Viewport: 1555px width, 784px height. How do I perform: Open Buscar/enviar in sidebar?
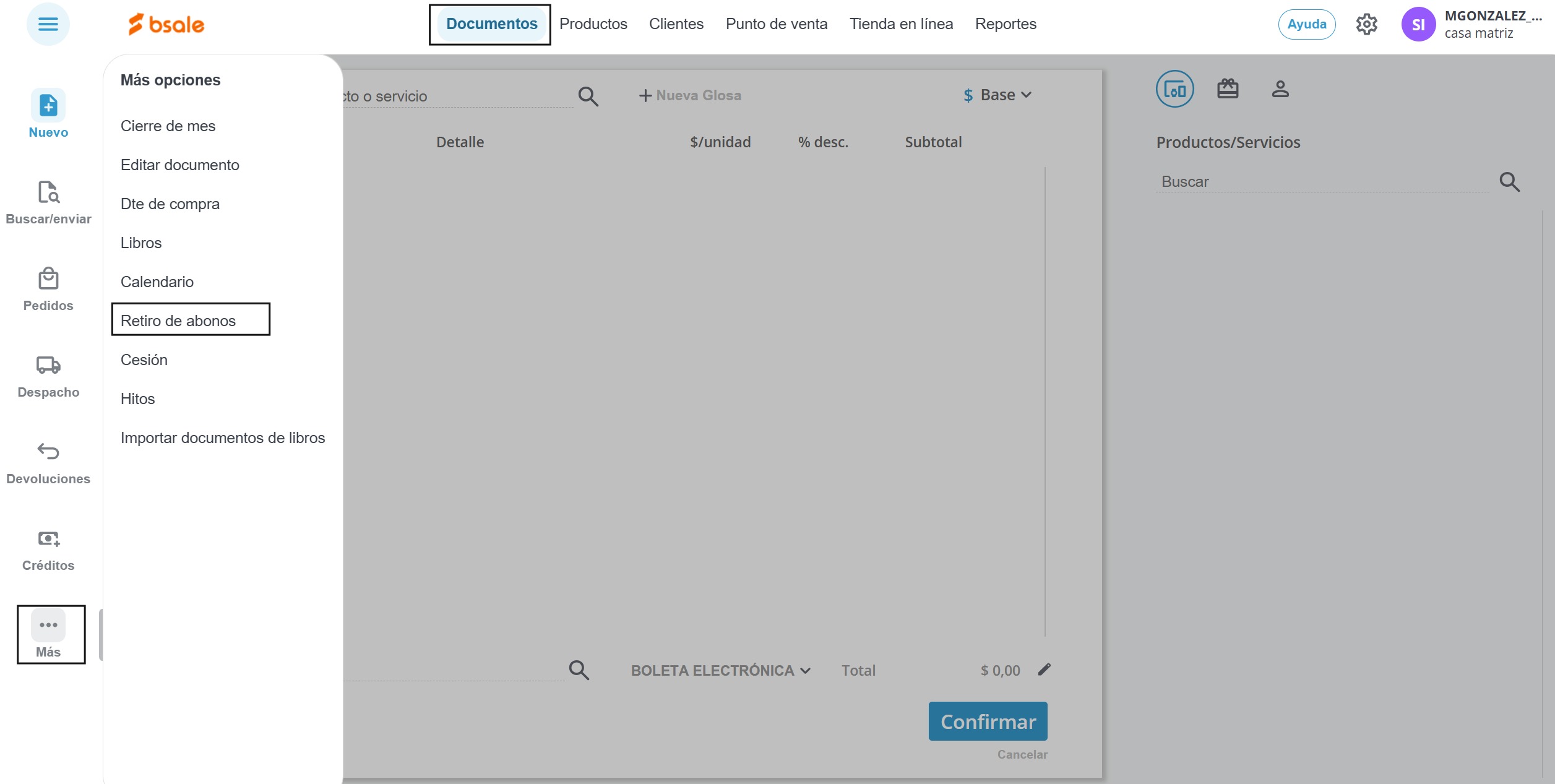tap(48, 193)
